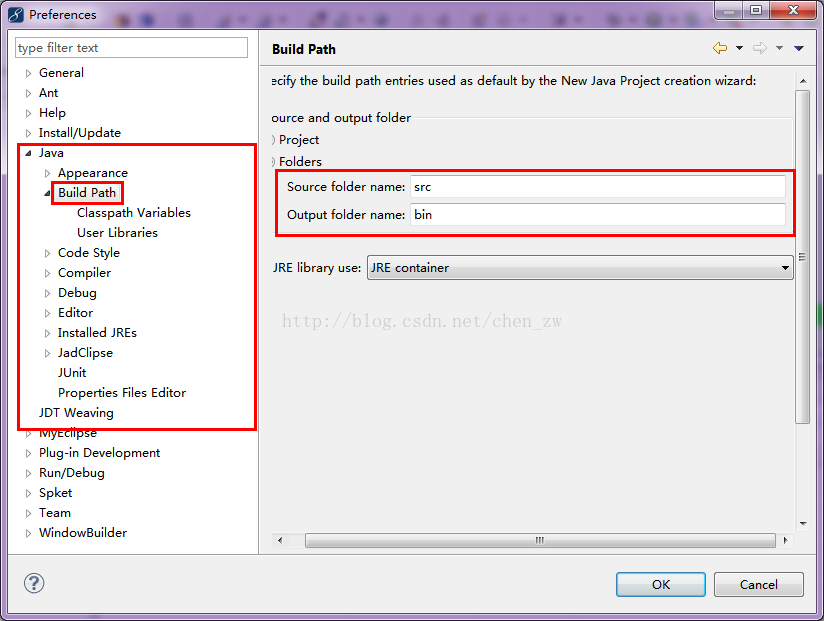Click the vertical scrollbar thumb
This screenshot has height=621, width=824.
pyautogui.click(x=802, y=256)
